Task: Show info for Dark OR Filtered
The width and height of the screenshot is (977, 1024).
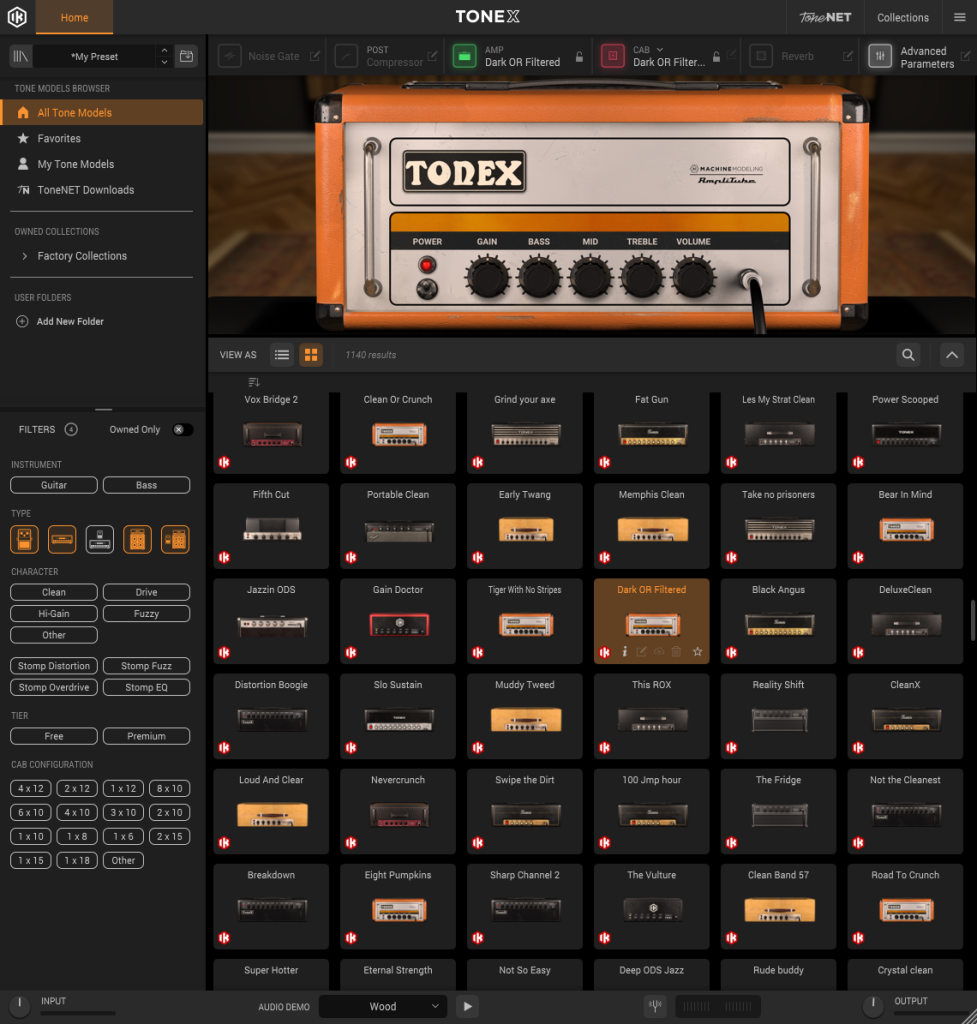Action: [624, 651]
